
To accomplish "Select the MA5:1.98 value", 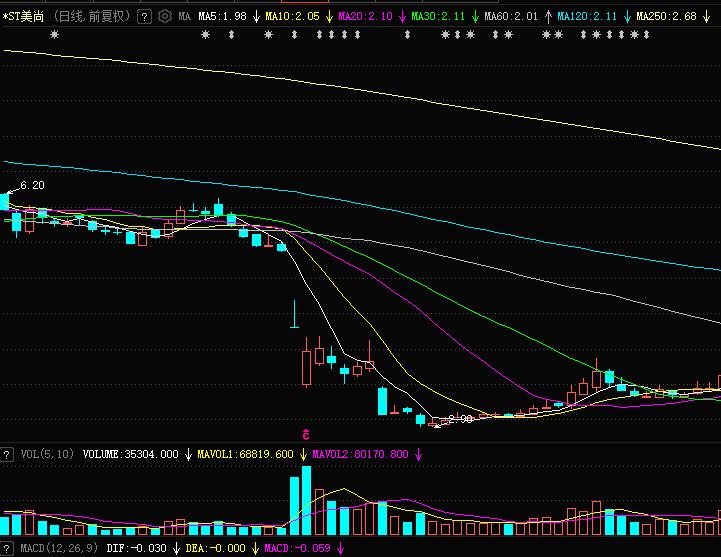I will [x=223, y=17].
